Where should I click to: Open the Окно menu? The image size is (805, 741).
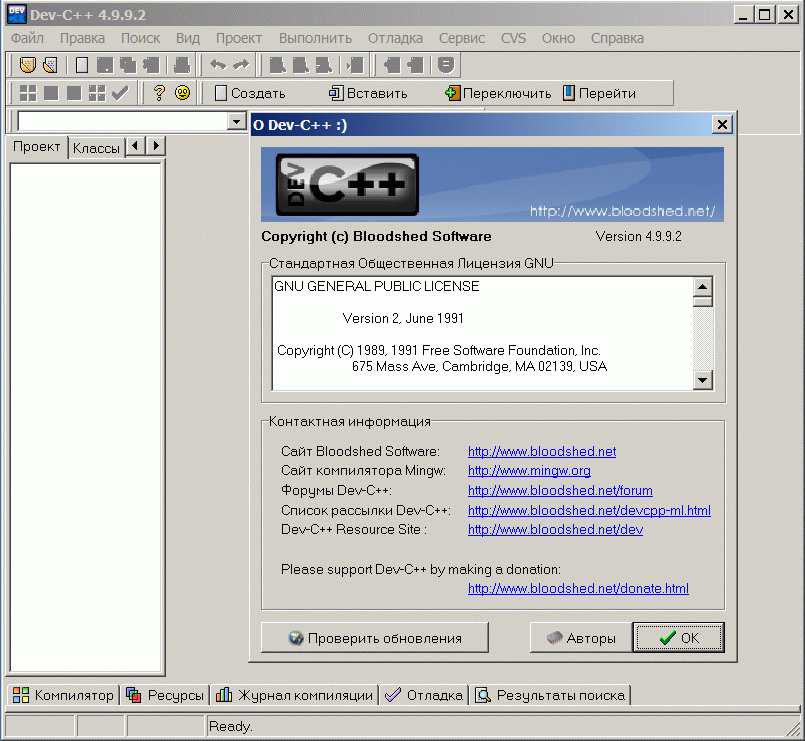558,38
